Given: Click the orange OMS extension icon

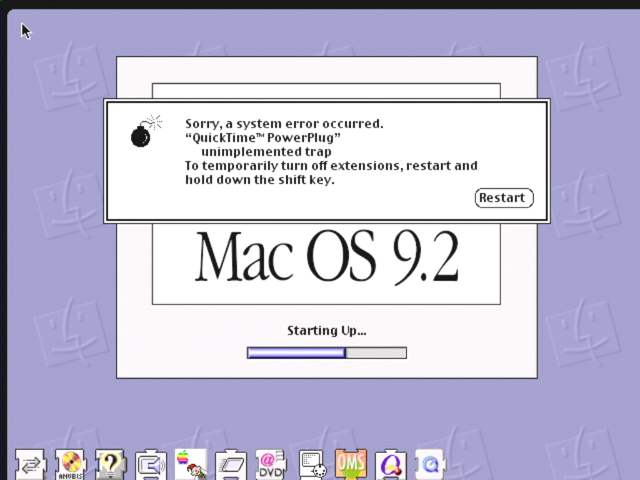Looking at the screenshot, I should (351, 464).
